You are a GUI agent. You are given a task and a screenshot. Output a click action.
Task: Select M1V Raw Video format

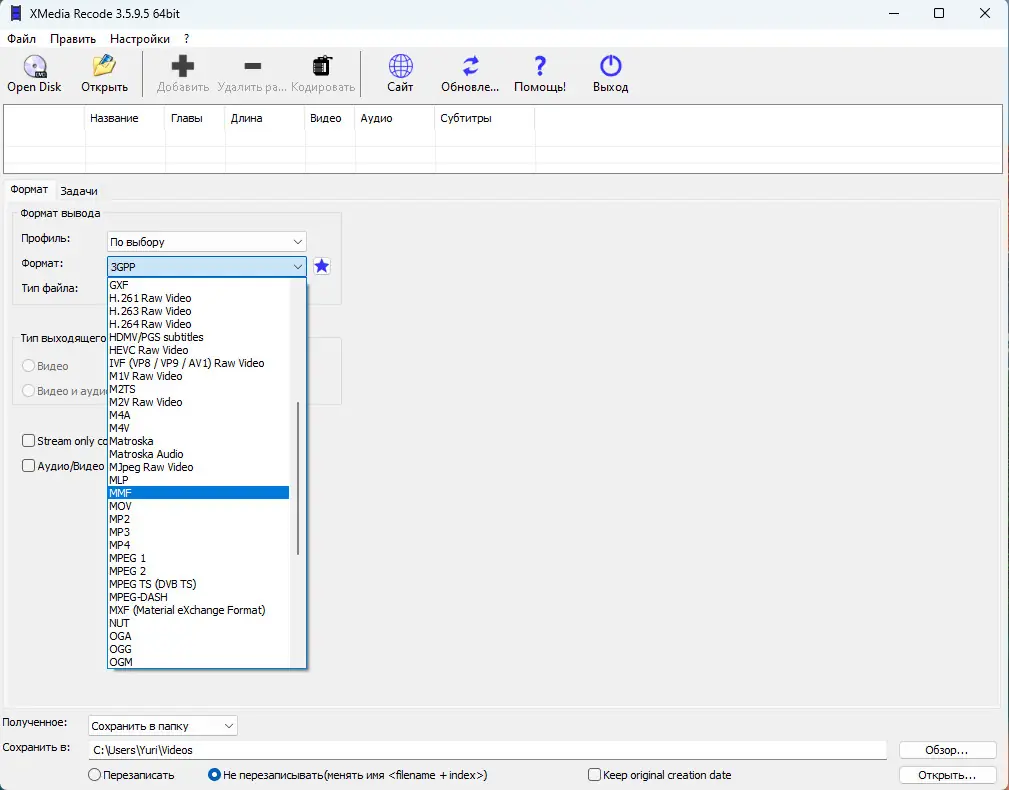point(199,376)
